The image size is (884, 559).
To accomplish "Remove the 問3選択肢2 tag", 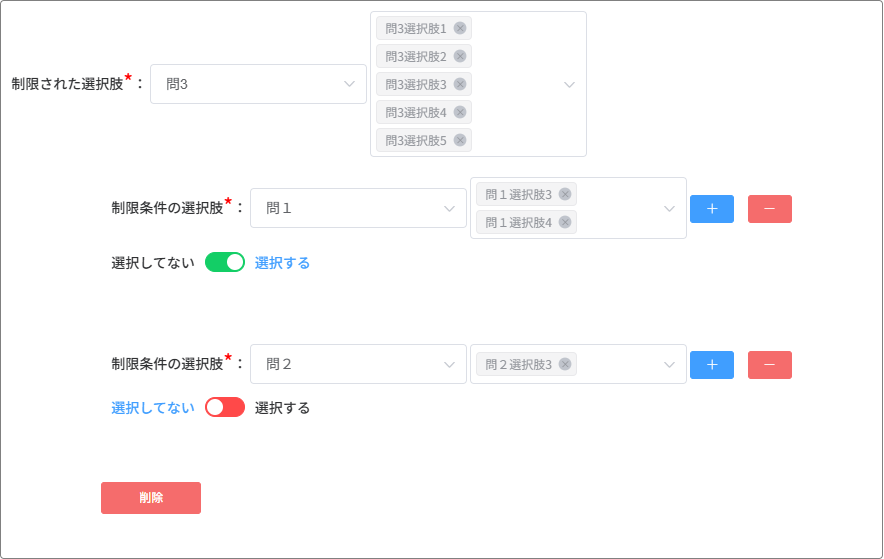I will pyautogui.click(x=460, y=56).
